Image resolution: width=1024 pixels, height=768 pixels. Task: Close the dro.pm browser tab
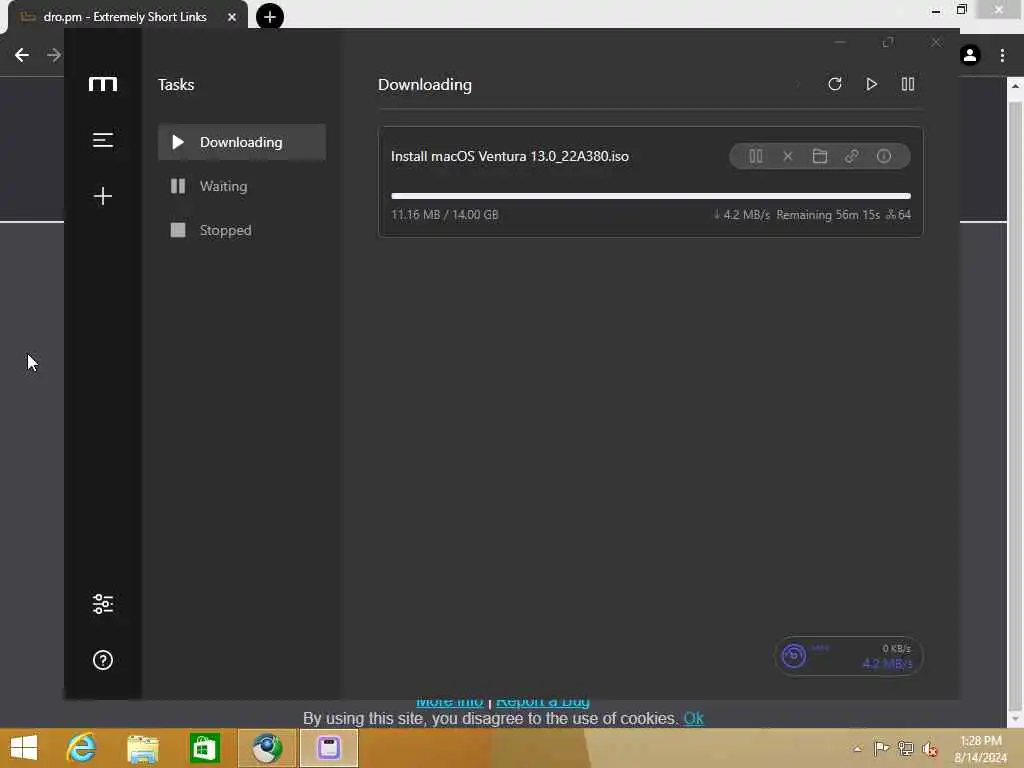tap(232, 17)
